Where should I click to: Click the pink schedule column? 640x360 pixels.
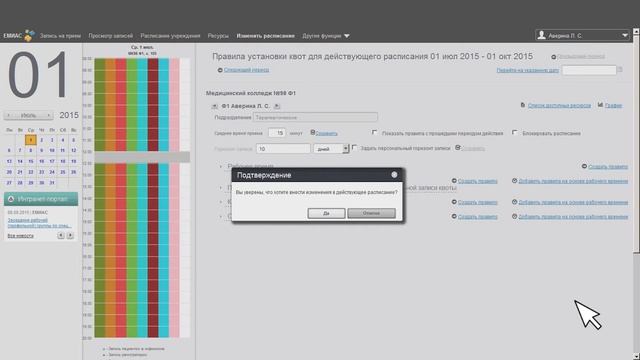tap(174, 198)
